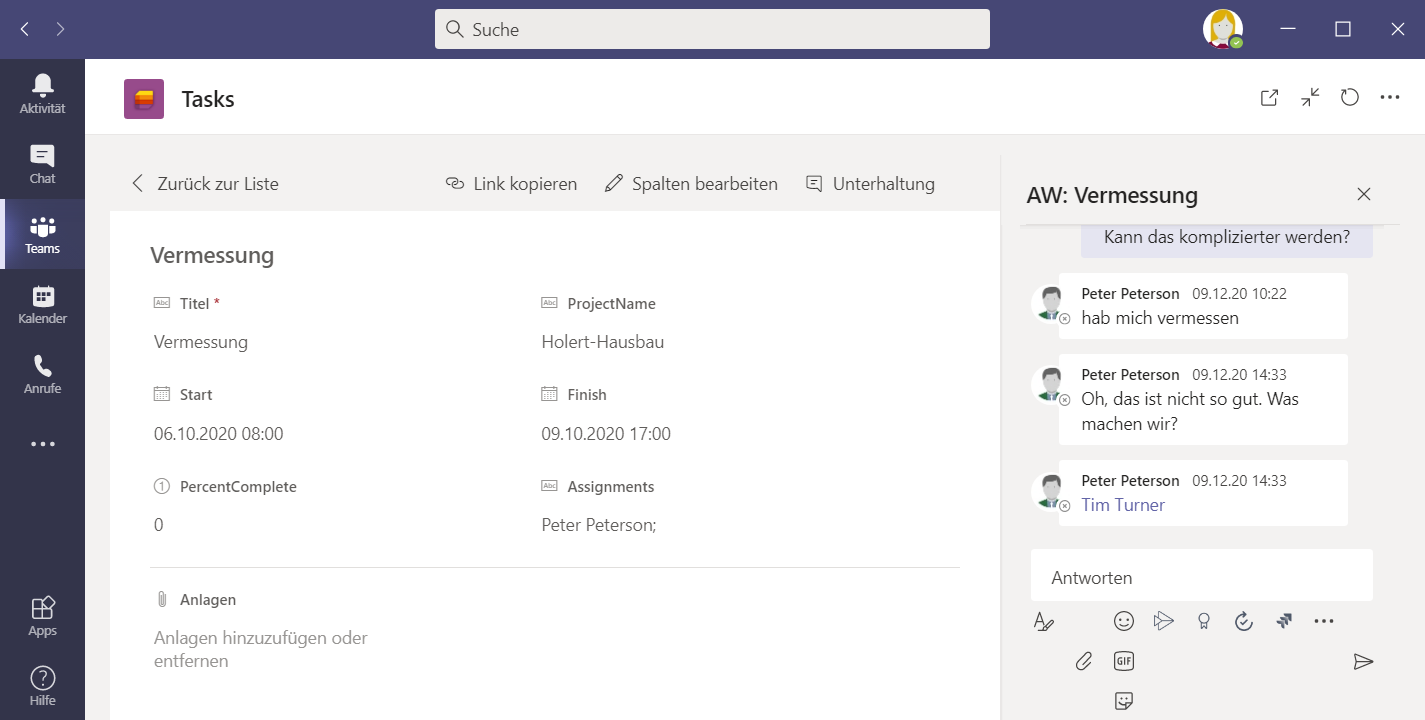
Task: Reload the Tasks tab
Action: pyautogui.click(x=1350, y=97)
